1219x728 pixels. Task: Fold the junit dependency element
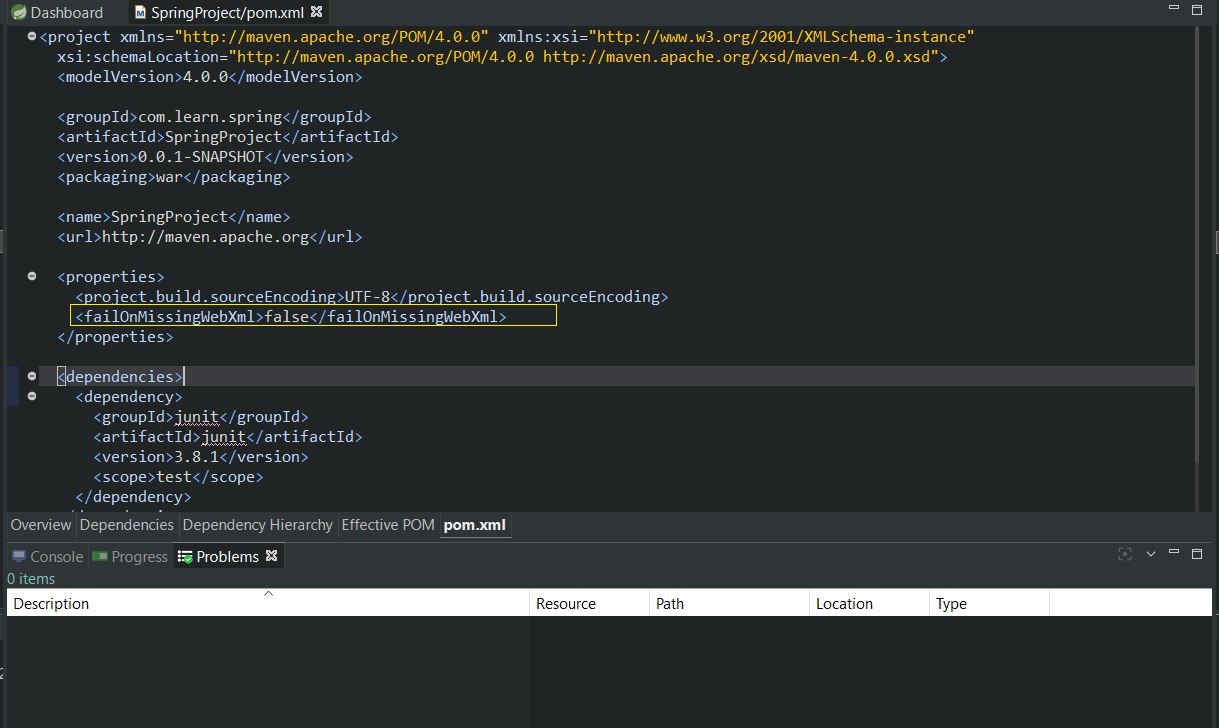32,396
